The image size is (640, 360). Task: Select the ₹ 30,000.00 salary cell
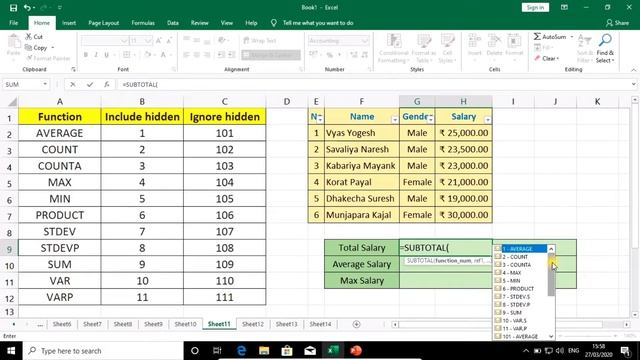[x=464, y=215]
